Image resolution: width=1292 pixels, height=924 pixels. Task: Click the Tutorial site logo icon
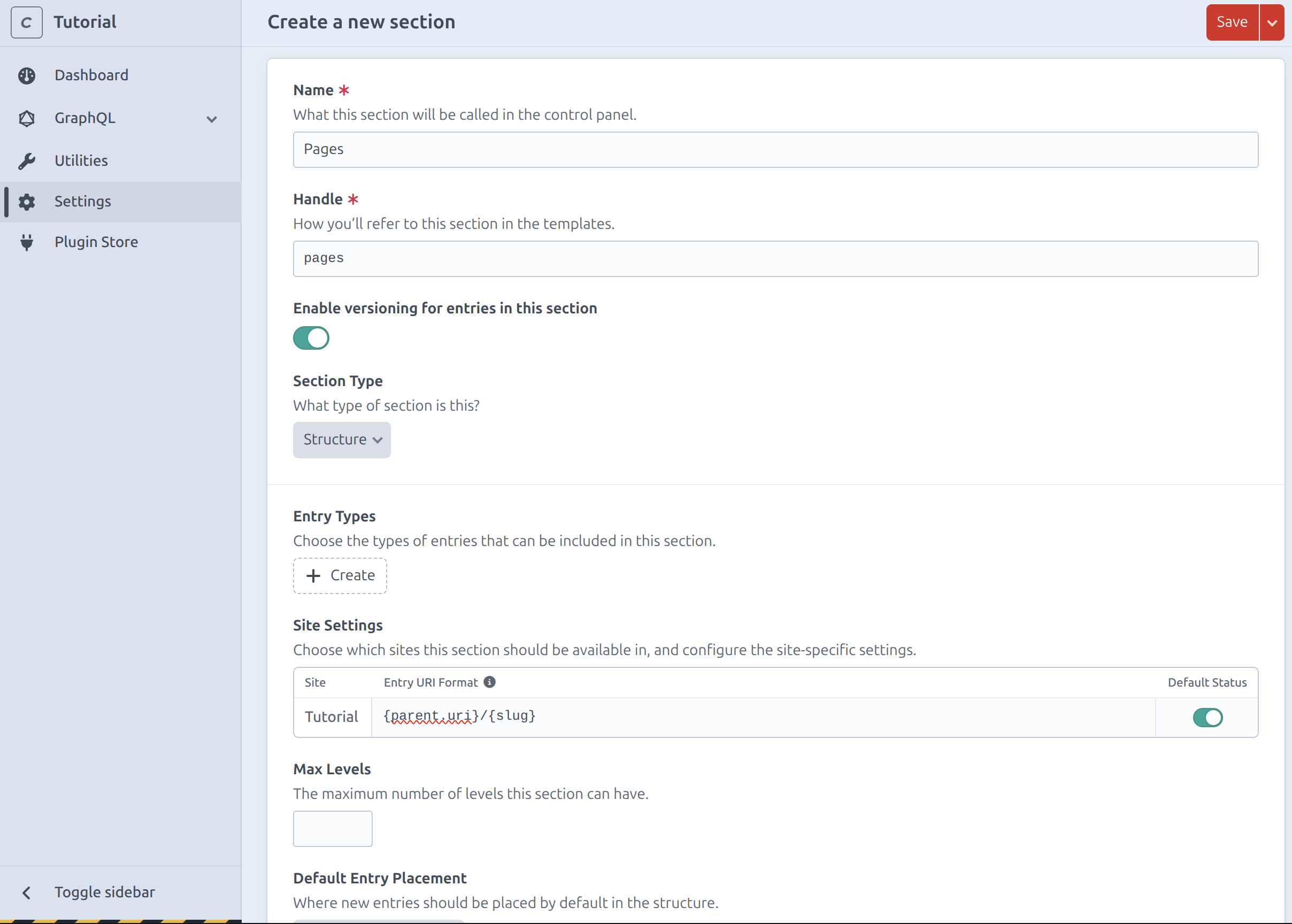tap(27, 22)
